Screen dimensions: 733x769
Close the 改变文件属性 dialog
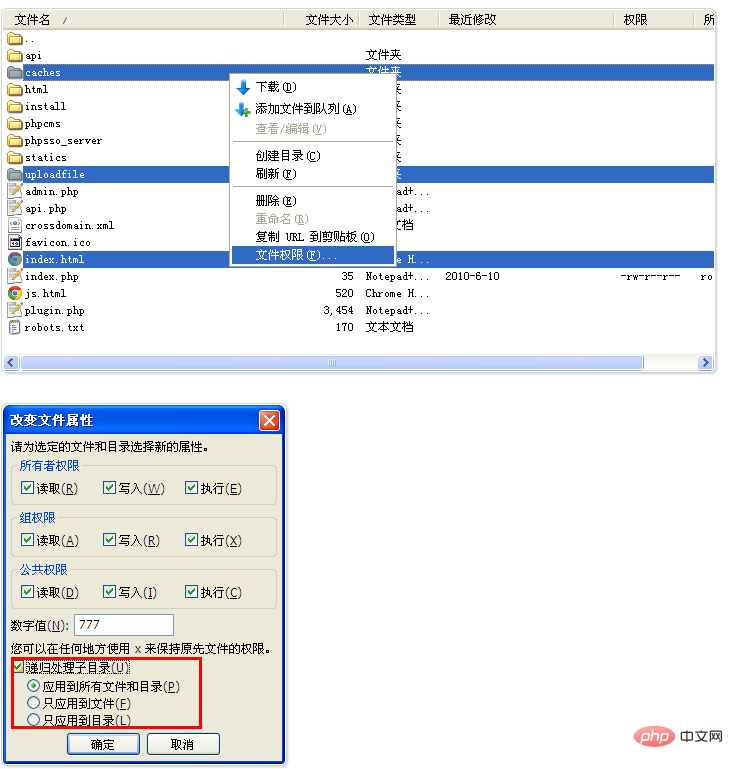[x=269, y=420]
